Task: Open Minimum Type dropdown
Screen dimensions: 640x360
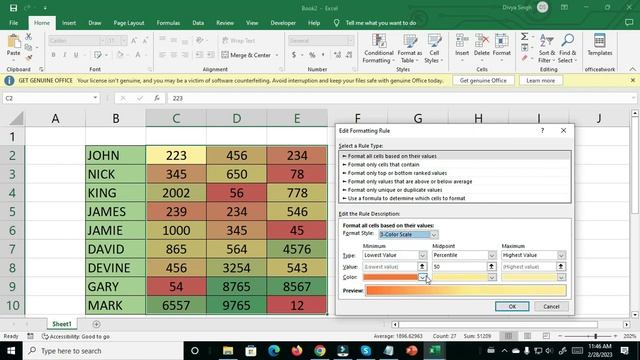Action: click(422, 255)
